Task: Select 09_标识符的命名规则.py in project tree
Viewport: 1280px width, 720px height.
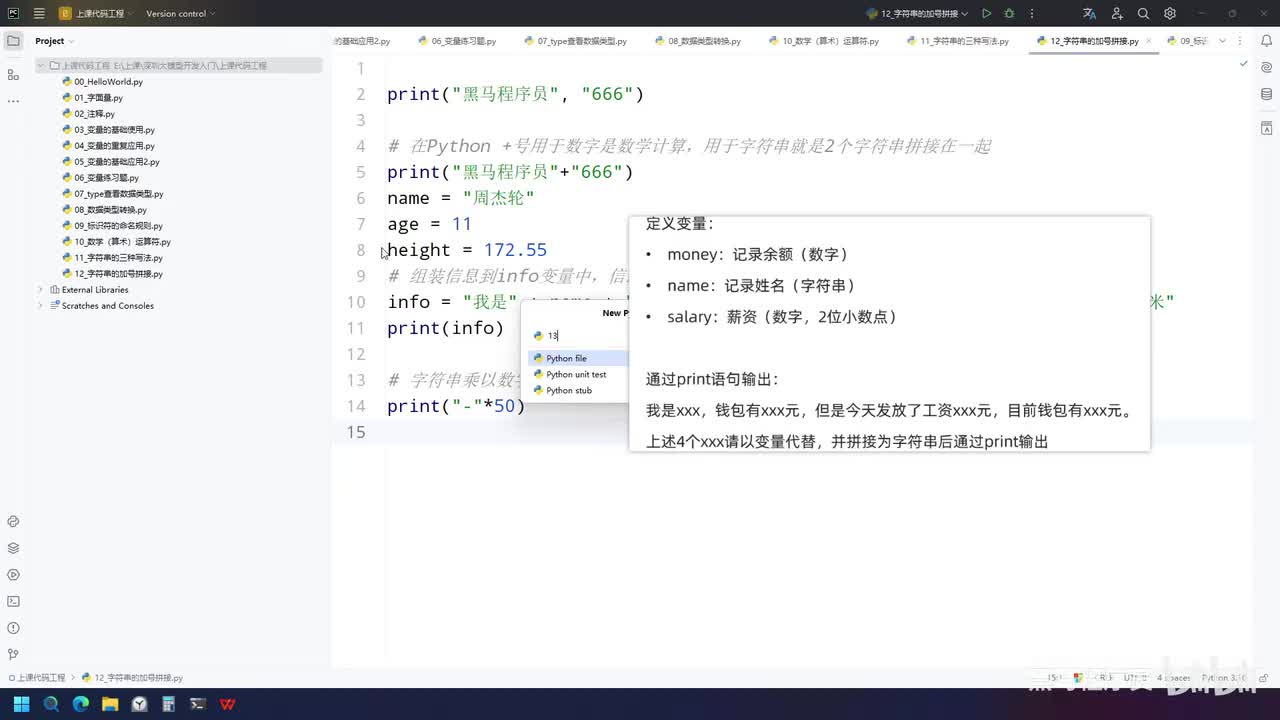Action: [x=112, y=226]
